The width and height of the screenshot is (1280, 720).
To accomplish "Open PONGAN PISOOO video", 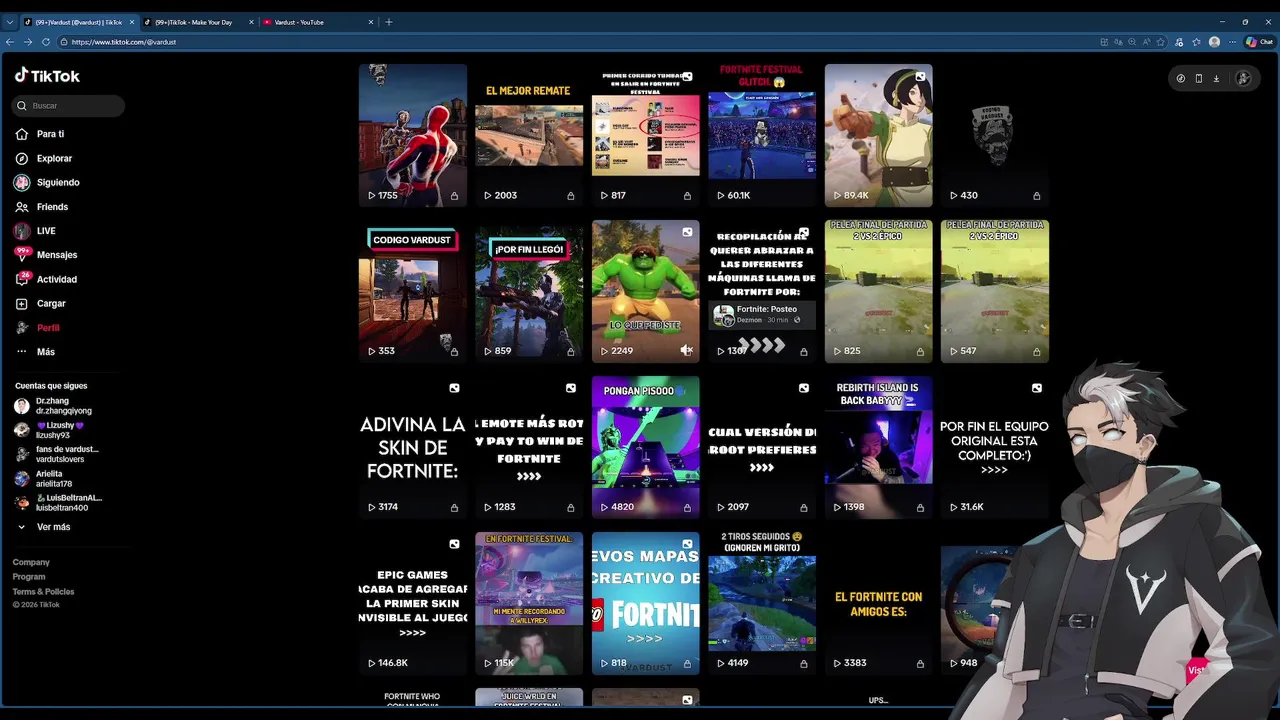I will (646, 447).
